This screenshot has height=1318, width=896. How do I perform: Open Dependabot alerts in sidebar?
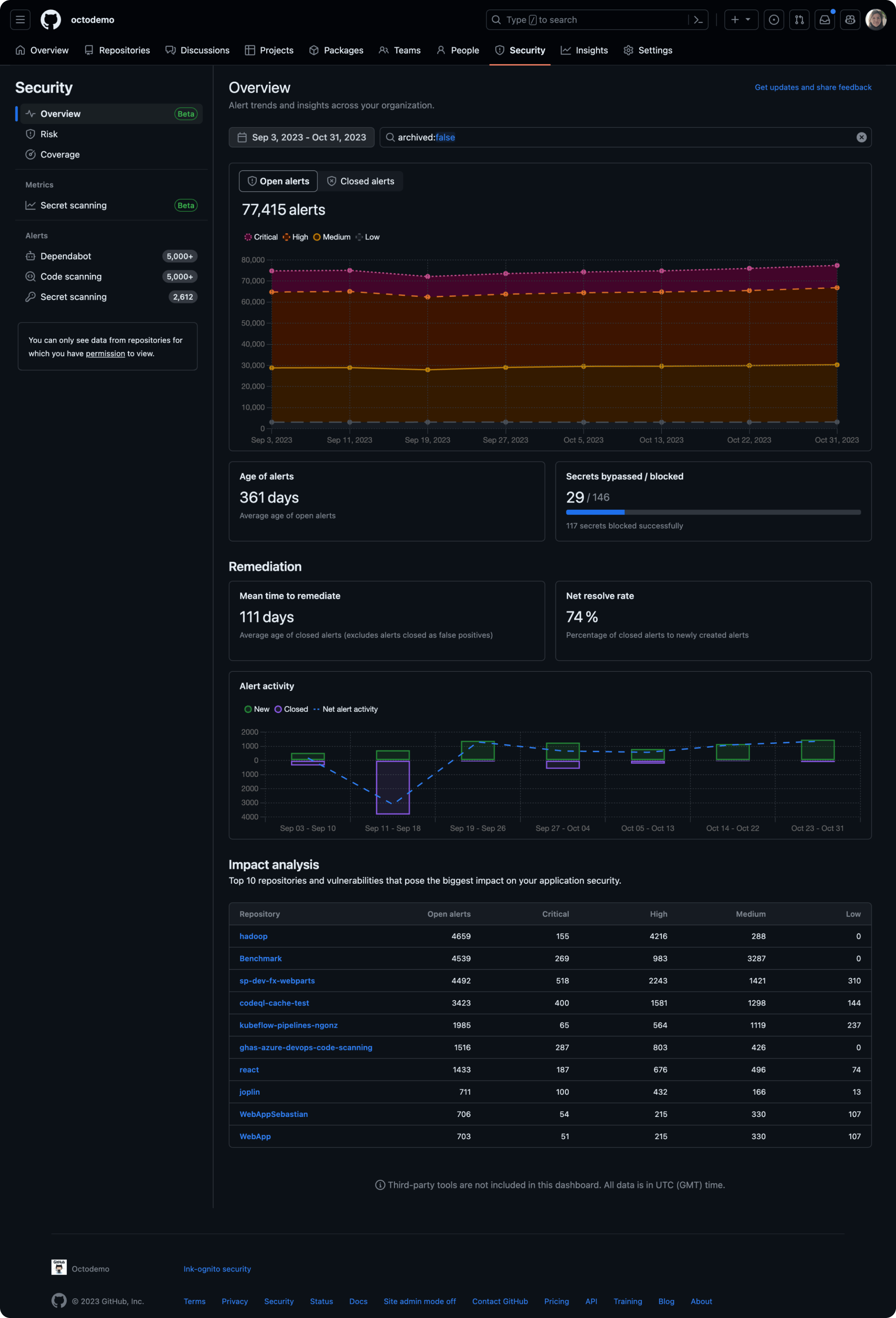[x=111, y=256]
